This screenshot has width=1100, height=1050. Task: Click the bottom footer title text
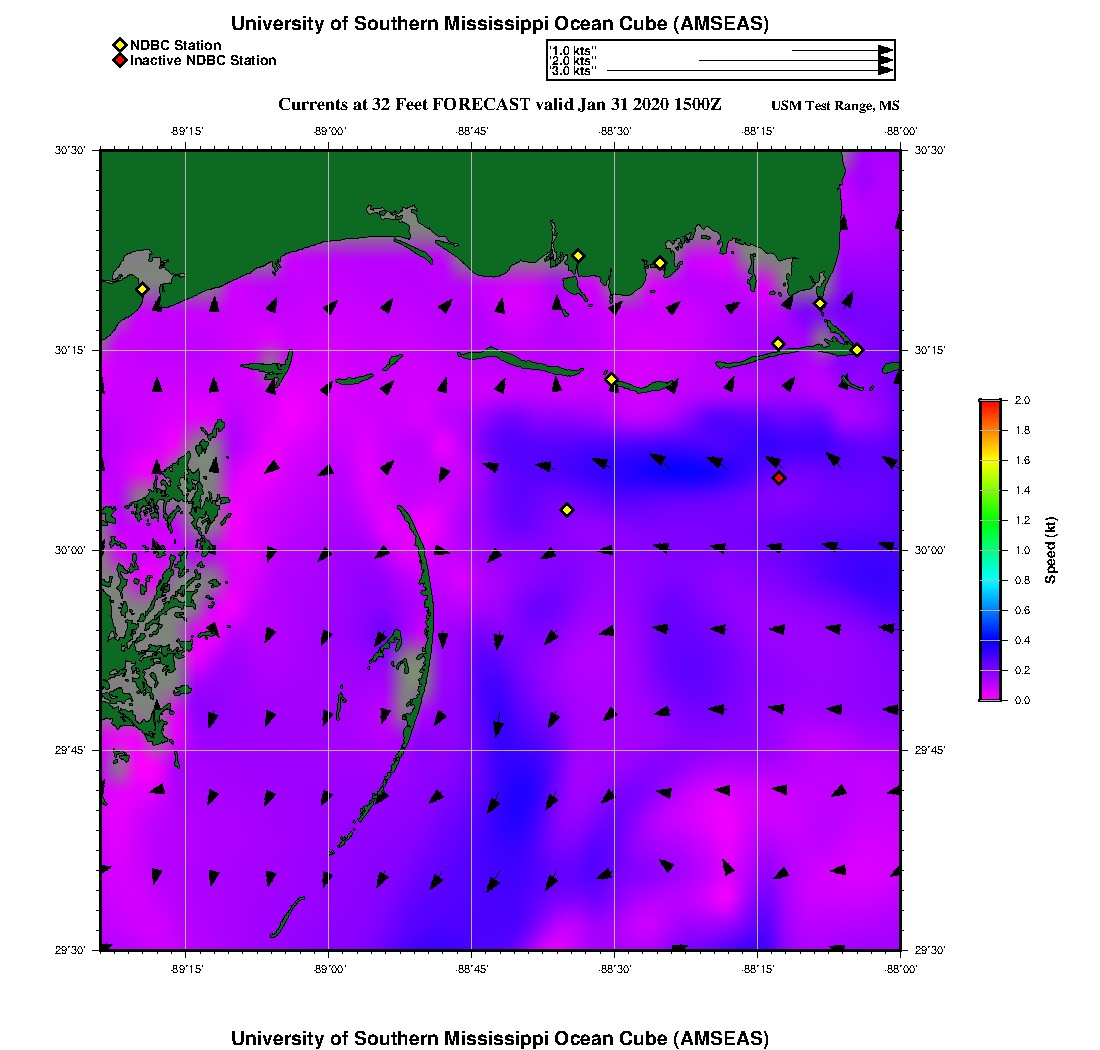pyautogui.click(x=499, y=1037)
